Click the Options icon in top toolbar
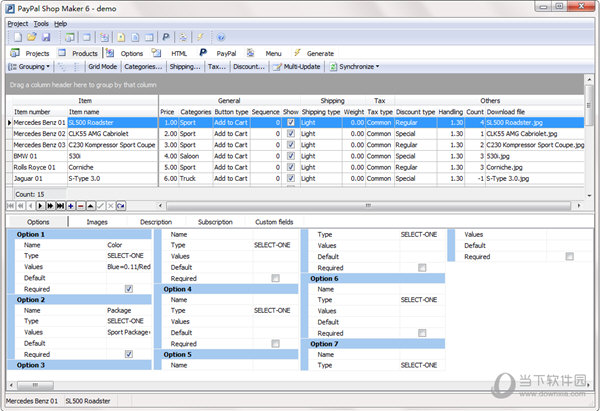600x411 pixels. pos(104,37)
